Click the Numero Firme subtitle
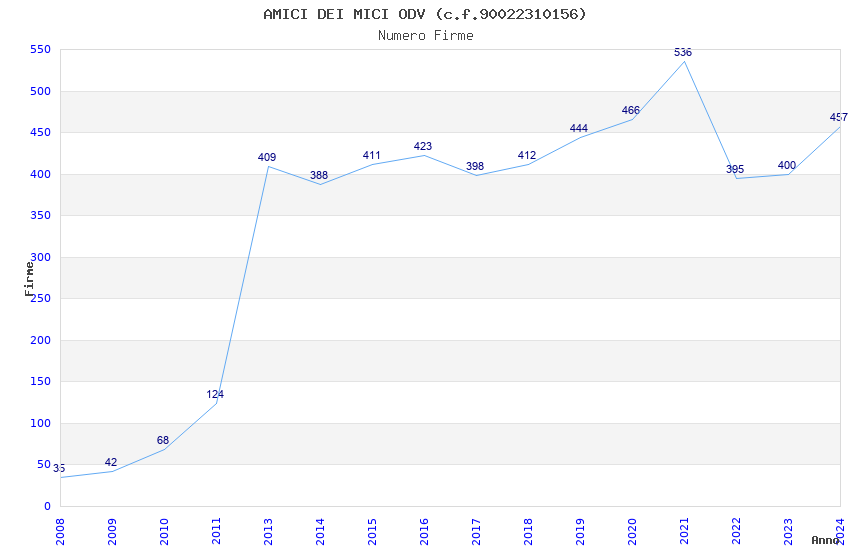The height and width of the screenshot is (550, 850). (x=425, y=35)
